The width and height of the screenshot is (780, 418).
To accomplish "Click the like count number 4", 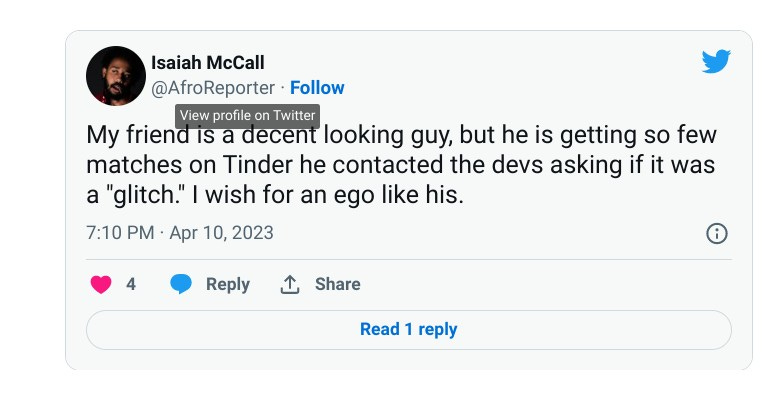I will (131, 284).
